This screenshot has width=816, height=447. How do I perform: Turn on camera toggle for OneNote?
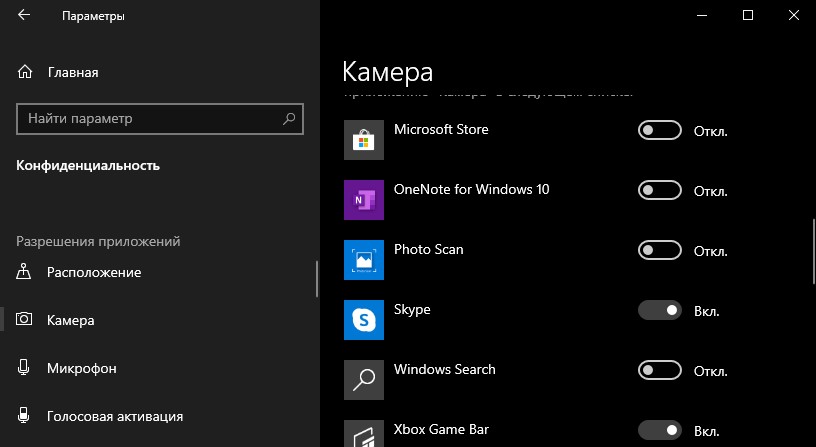click(659, 191)
